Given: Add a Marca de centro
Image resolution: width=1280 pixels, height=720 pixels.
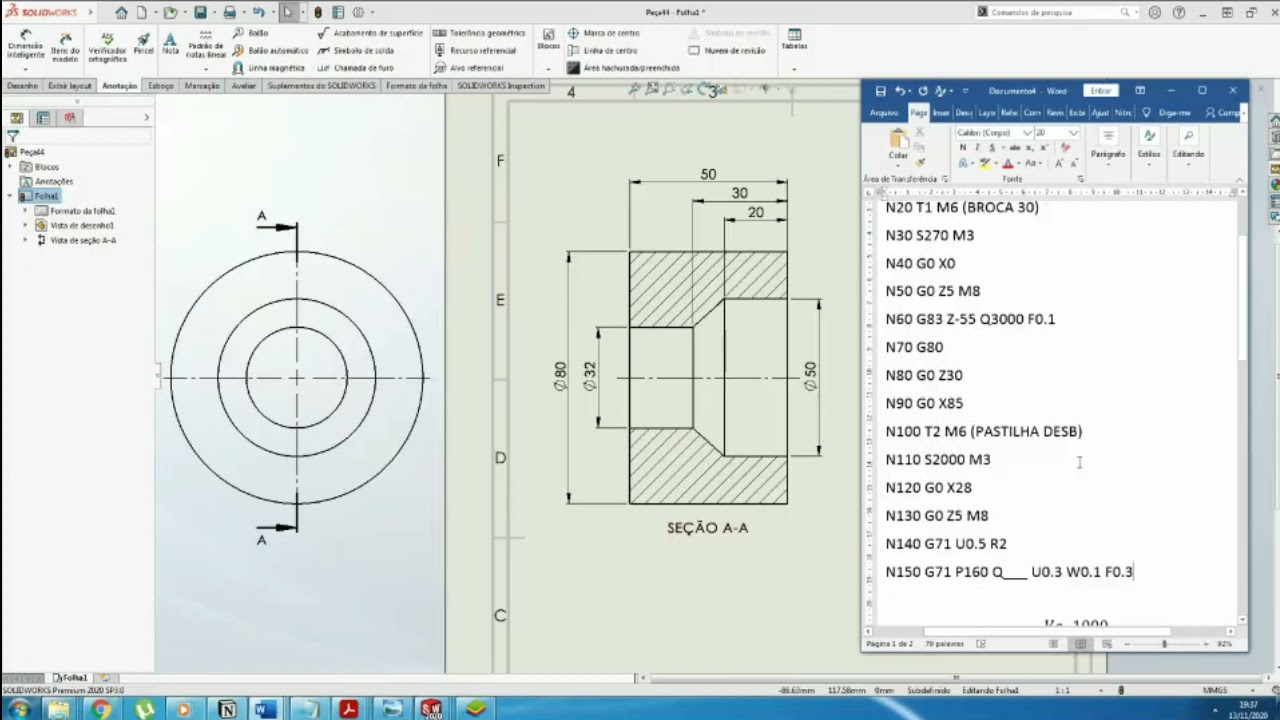Looking at the screenshot, I should (603, 33).
